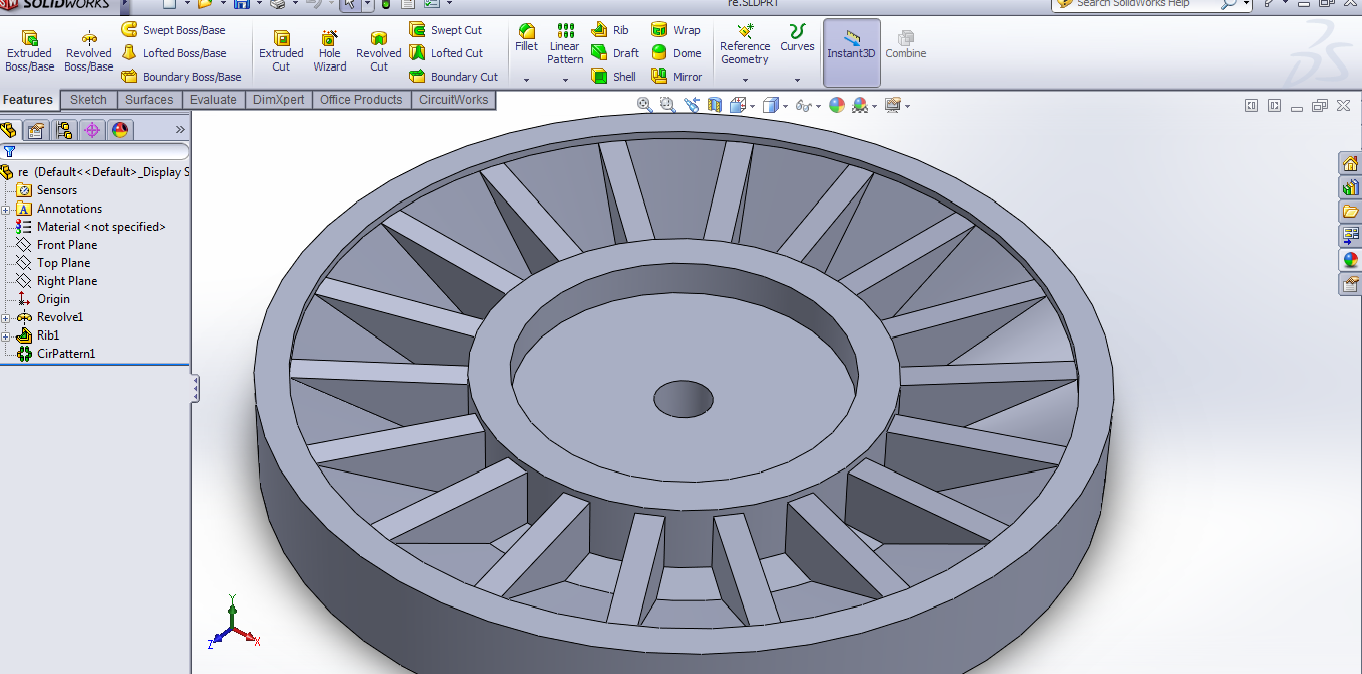Expand the Reference Geometry dropdown arrow

pyautogui.click(x=745, y=80)
